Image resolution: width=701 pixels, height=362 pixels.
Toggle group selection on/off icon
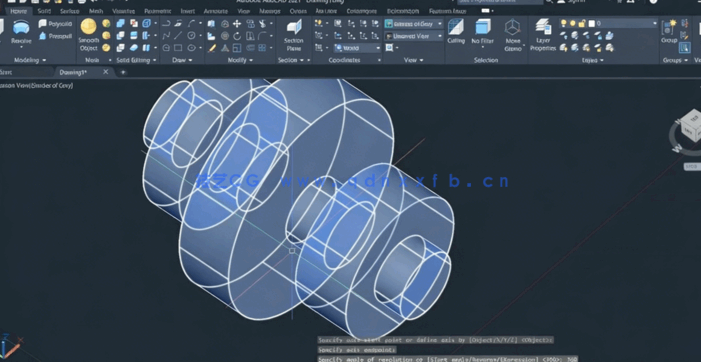point(684,47)
